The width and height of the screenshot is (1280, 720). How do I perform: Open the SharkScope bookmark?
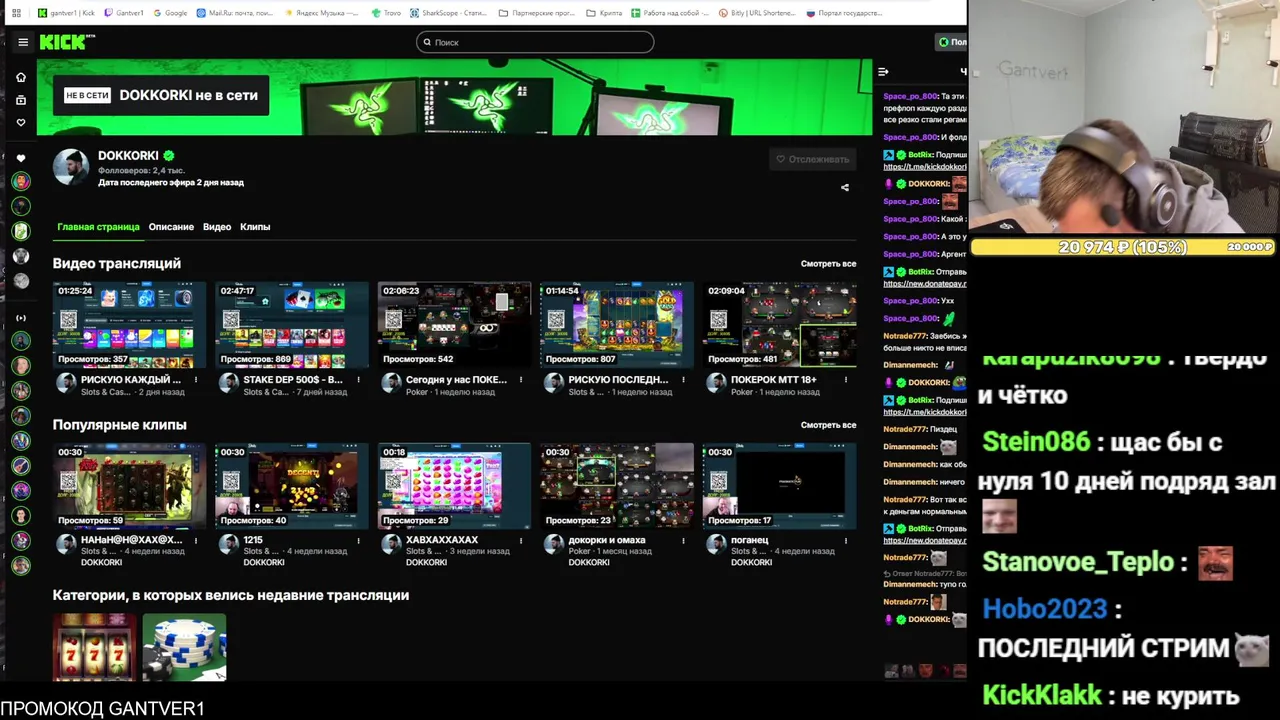(x=449, y=13)
